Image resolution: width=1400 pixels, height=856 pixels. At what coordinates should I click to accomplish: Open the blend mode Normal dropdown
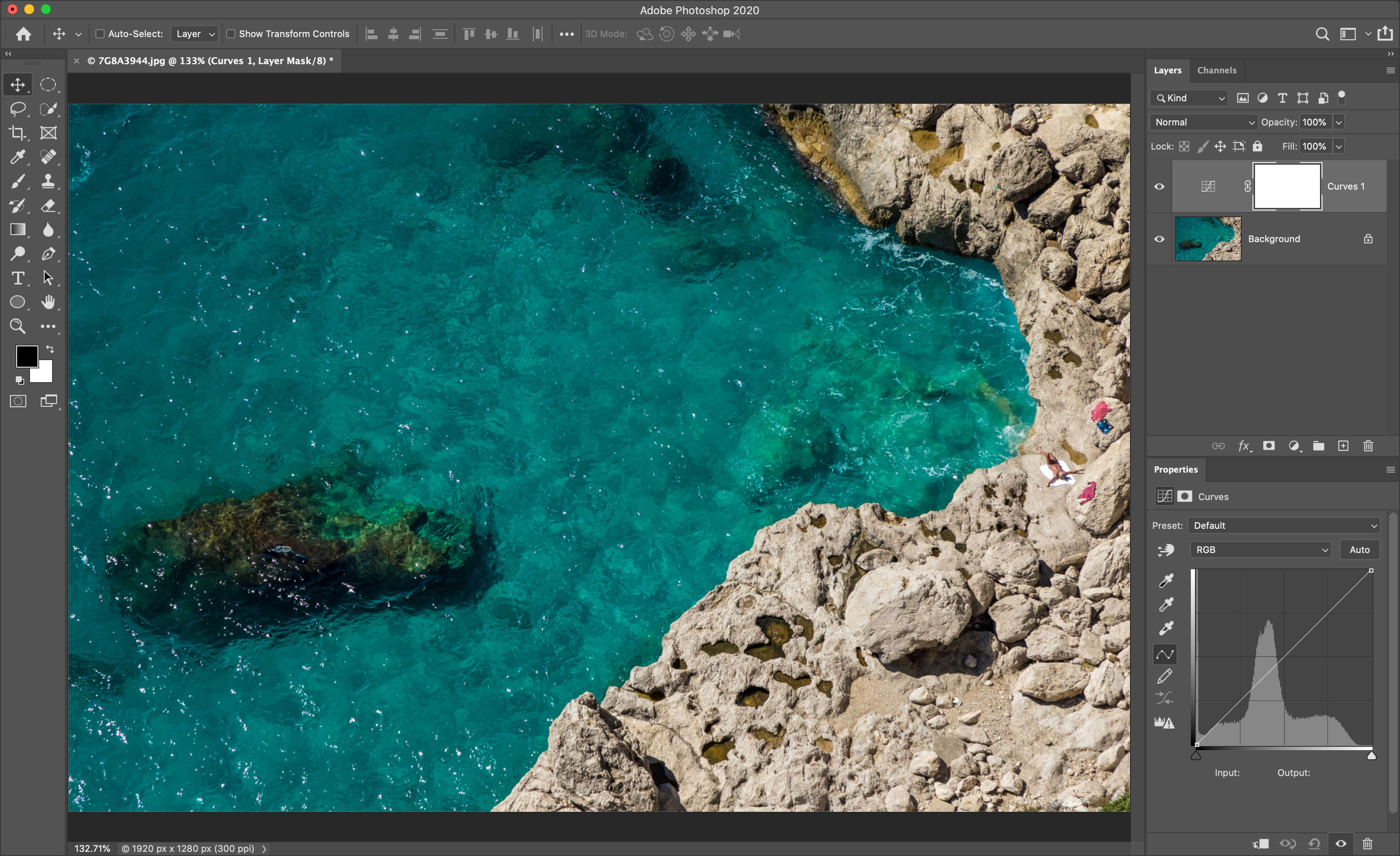coord(1203,122)
